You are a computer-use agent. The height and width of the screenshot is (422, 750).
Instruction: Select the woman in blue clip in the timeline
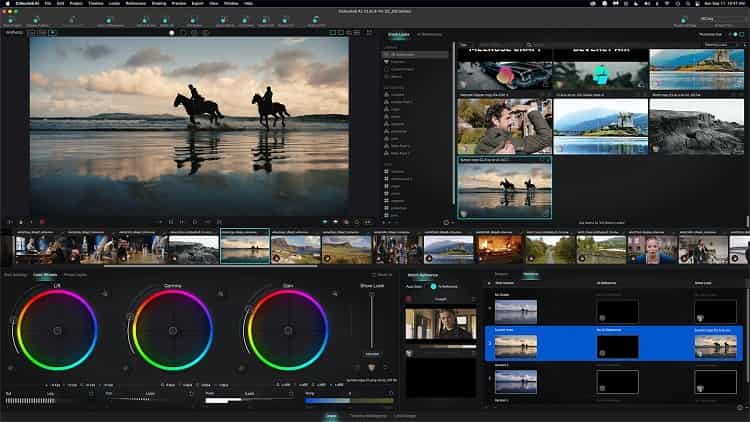pos(652,249)
